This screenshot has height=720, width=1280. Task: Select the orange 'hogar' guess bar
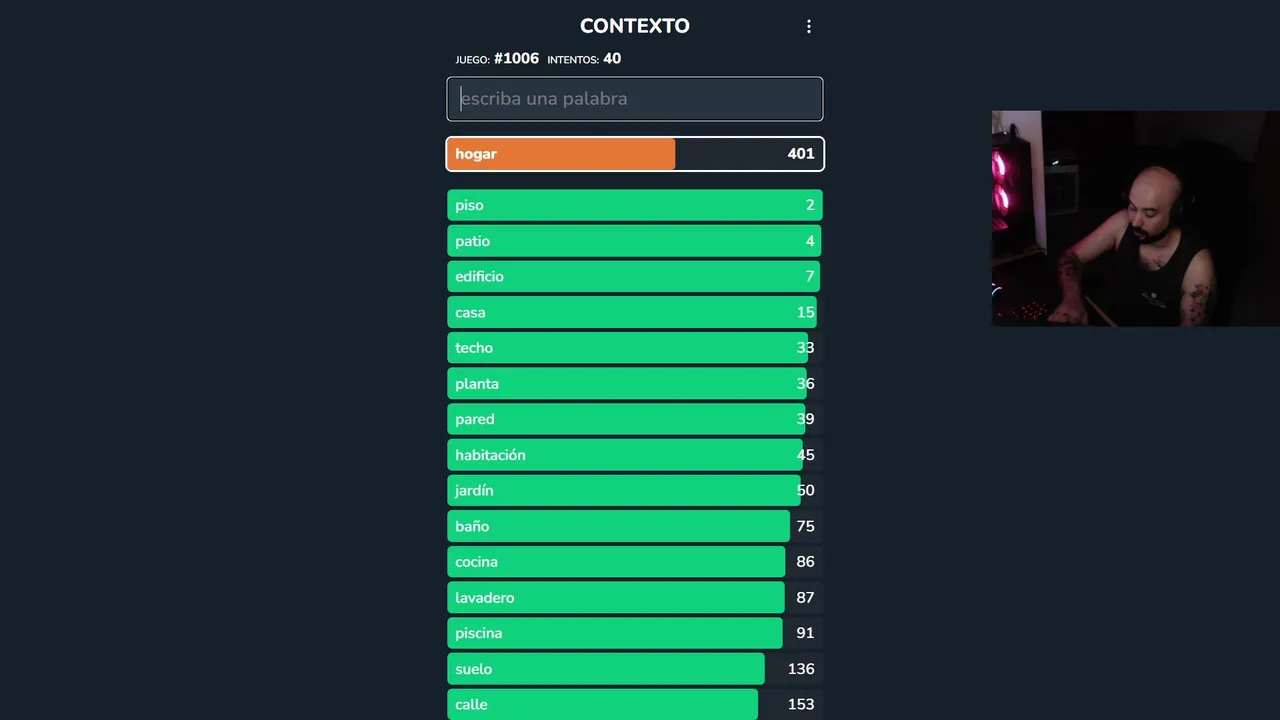(634, 154)
